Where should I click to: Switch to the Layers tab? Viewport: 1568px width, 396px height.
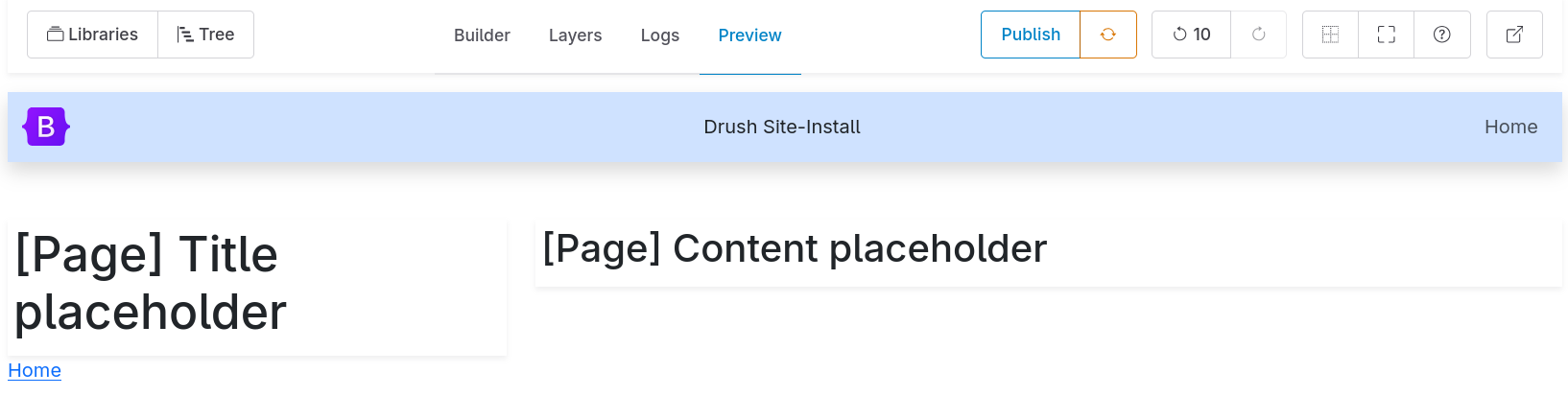[575, 35]
